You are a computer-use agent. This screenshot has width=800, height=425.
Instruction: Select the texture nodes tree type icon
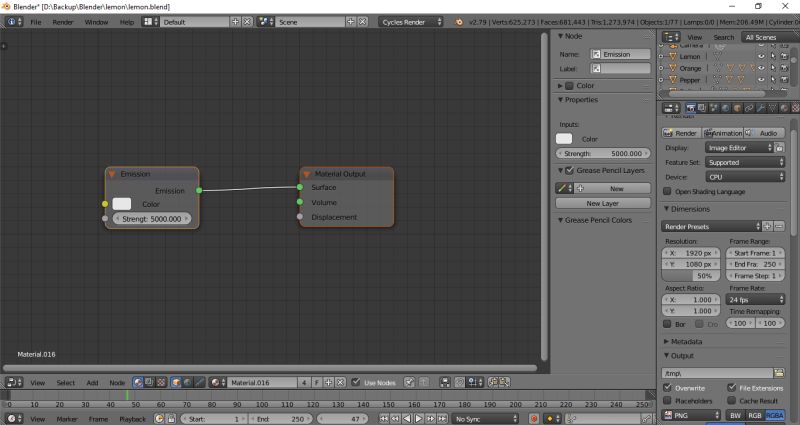pyautogui.click(x=161, y=382)
